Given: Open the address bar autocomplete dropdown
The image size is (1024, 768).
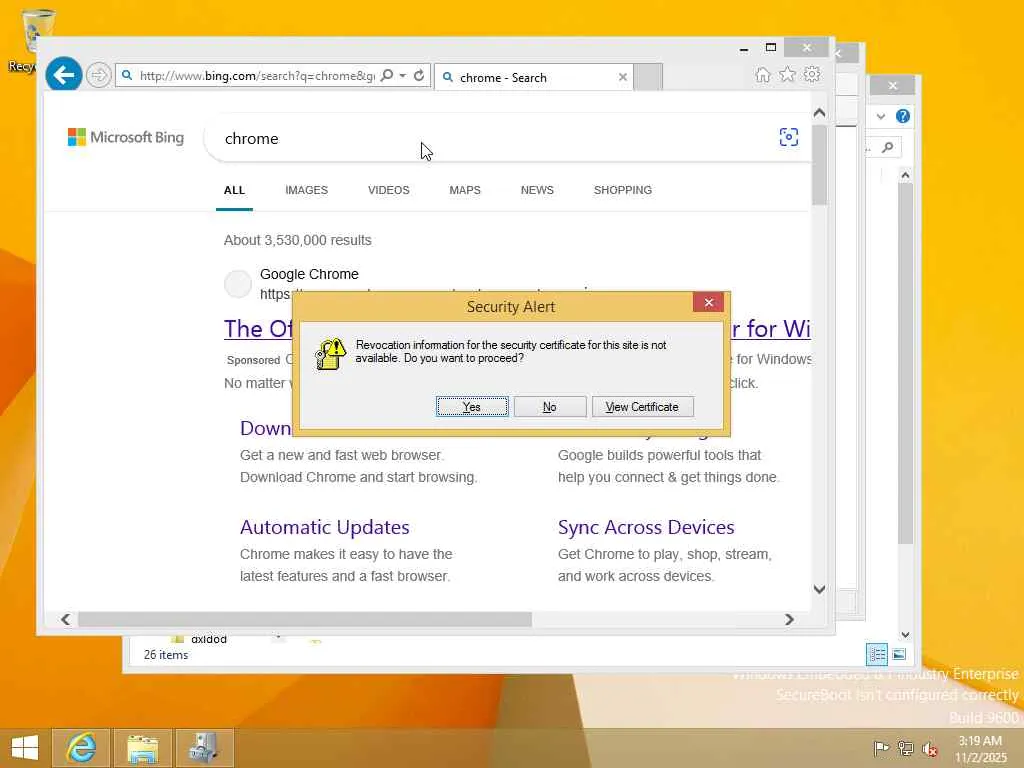Looking at the screenshot, I should [403, 76].
